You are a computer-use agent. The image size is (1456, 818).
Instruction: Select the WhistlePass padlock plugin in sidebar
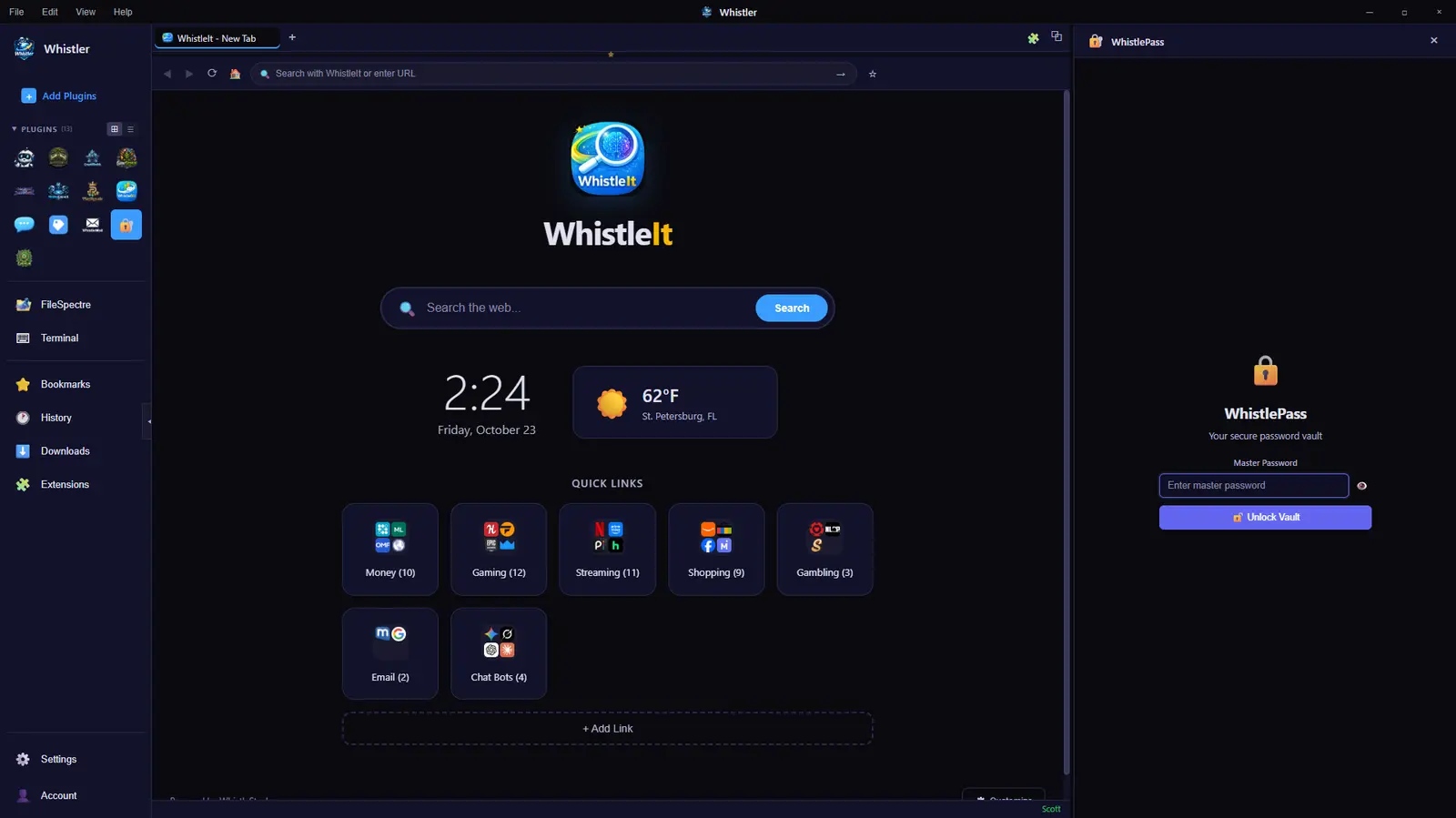(x=126, y=225)
